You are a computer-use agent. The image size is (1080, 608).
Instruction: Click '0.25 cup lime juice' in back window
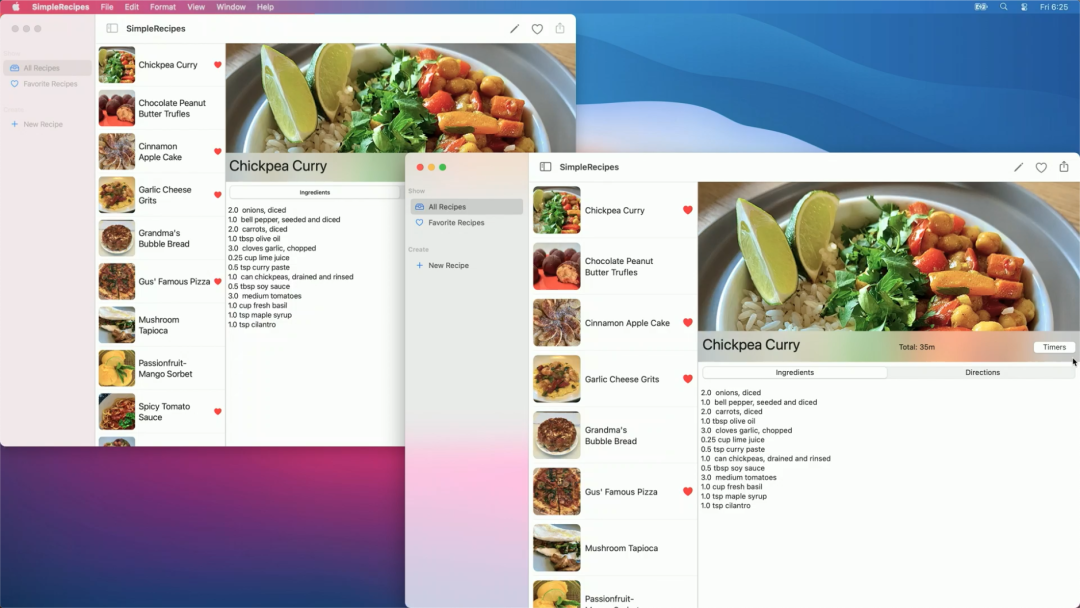coord(258,258)
